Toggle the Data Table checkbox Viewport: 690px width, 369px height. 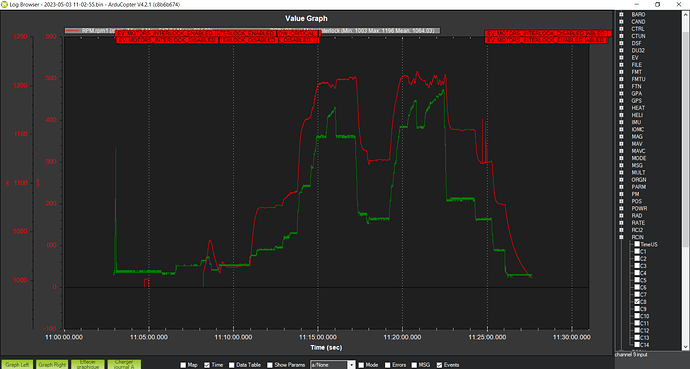coord(231,365)
